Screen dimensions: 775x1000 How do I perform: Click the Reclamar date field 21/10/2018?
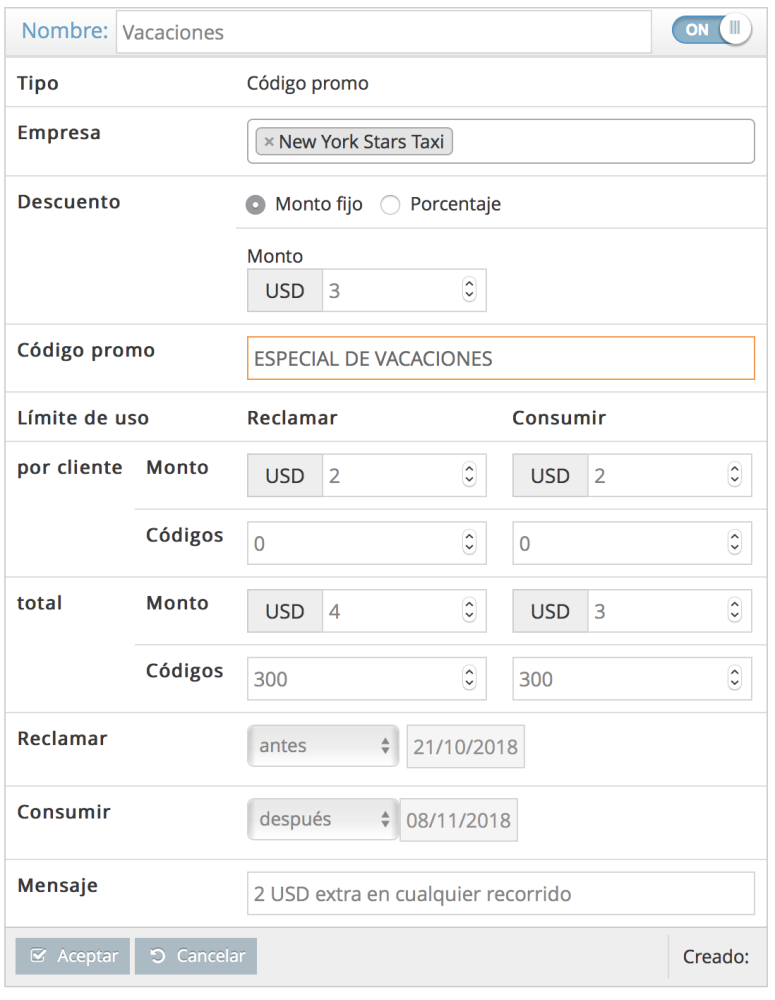coord(465,746)
